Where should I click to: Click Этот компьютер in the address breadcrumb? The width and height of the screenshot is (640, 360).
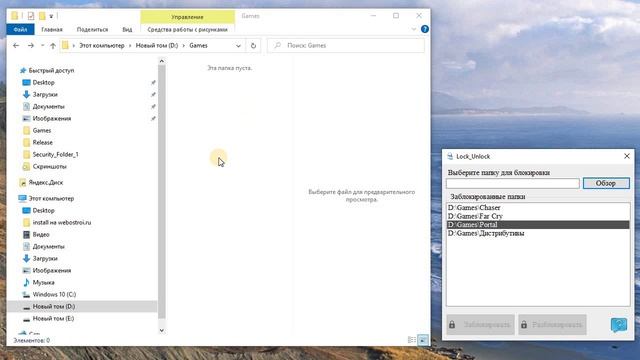click(102, 46)
